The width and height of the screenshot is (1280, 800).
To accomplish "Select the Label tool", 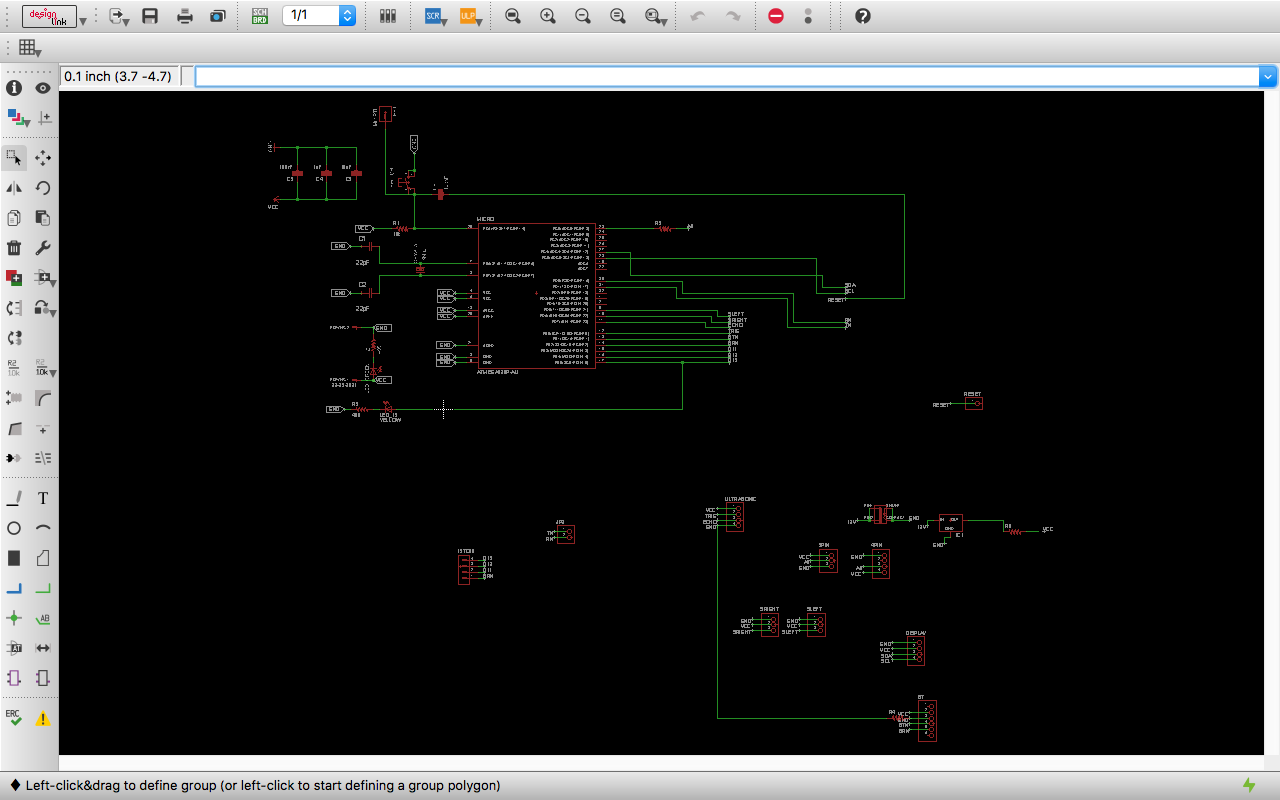I will (43, 618).
